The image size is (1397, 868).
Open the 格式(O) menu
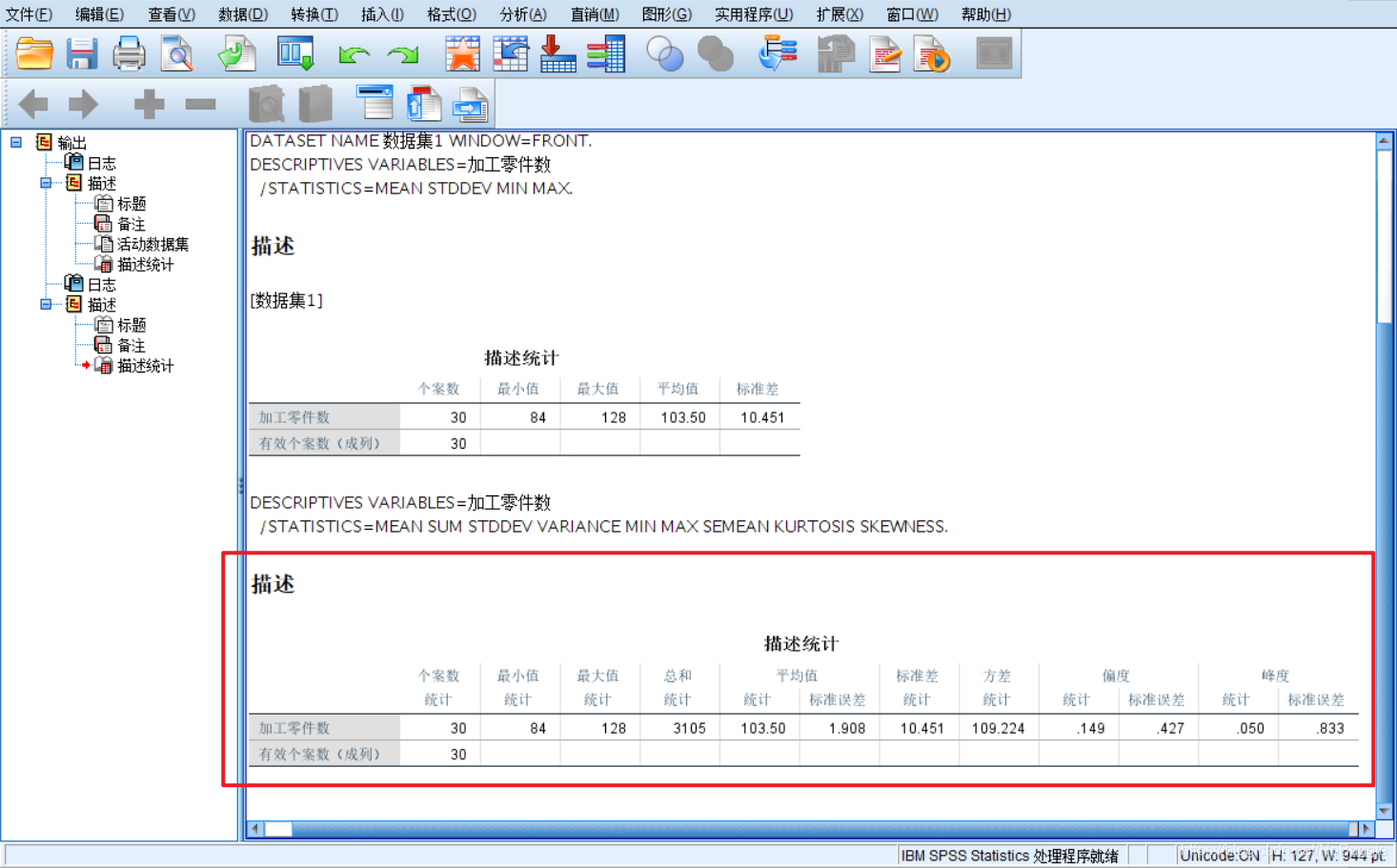tap(452, 14)
